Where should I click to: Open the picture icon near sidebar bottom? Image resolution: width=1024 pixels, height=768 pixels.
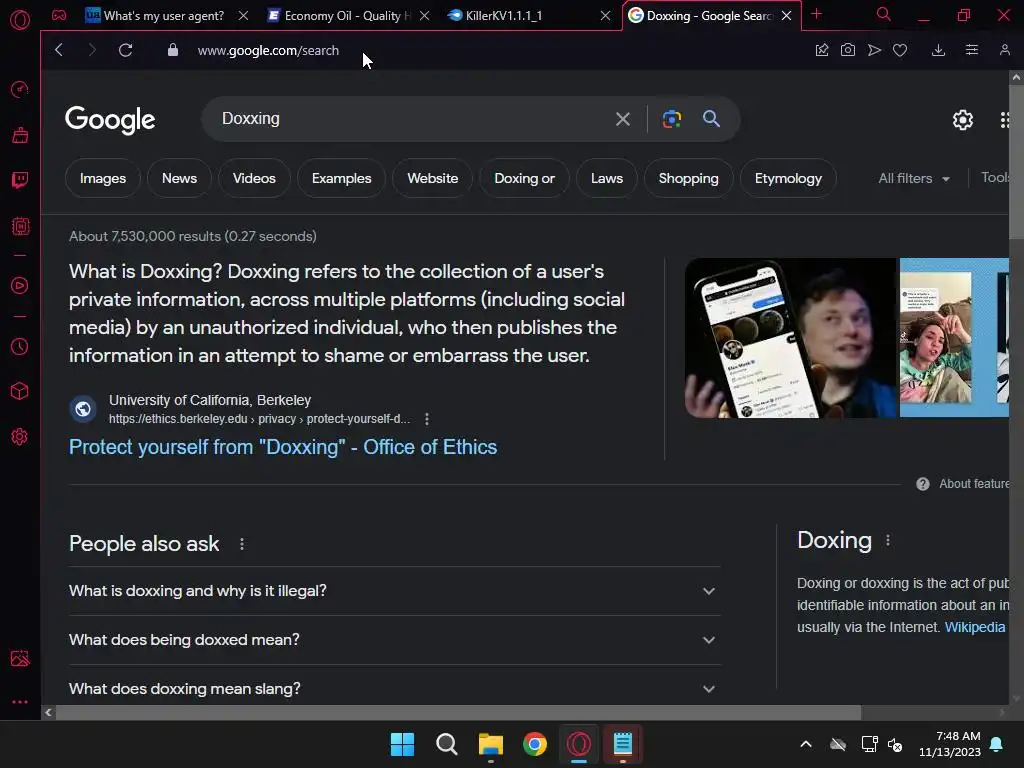(20, 658)
